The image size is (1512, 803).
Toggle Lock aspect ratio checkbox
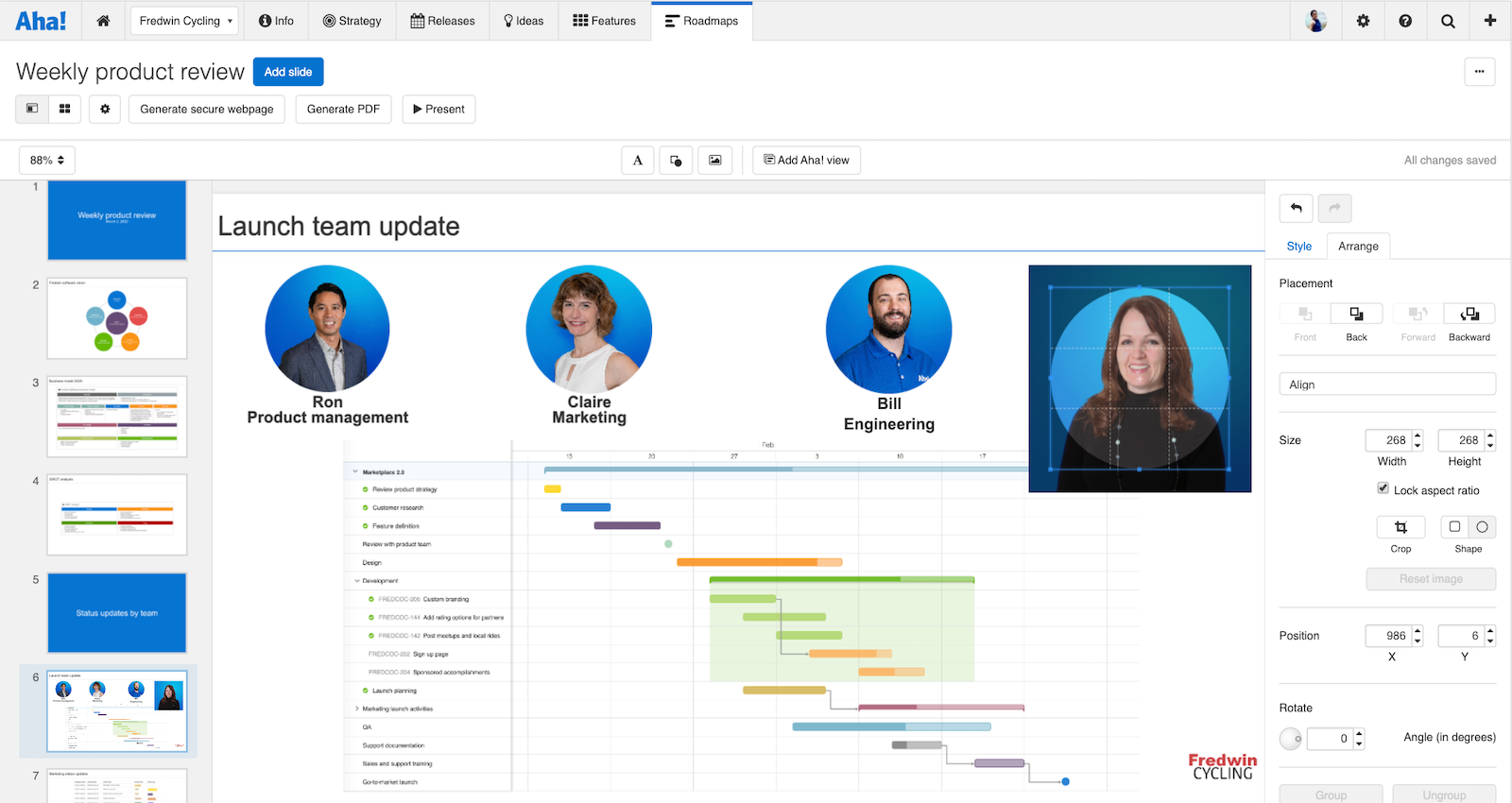coord(1383,488)
